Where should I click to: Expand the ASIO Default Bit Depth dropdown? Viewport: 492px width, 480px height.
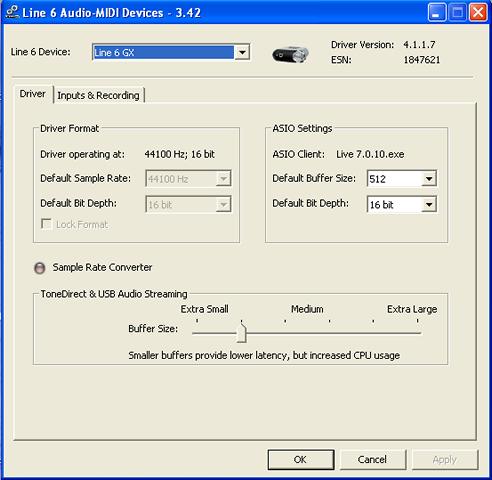click(x=429, y=204)
